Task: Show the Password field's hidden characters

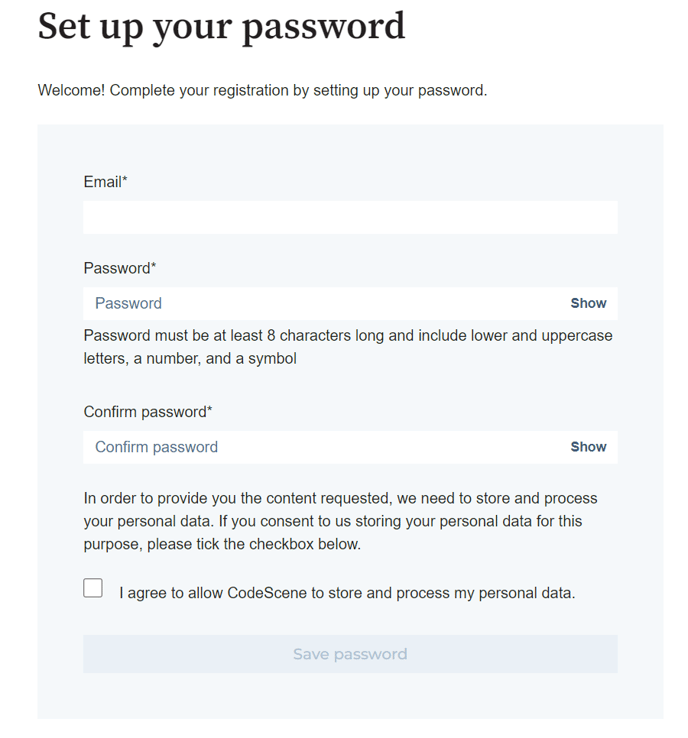Action: click(x=588, y=304)
